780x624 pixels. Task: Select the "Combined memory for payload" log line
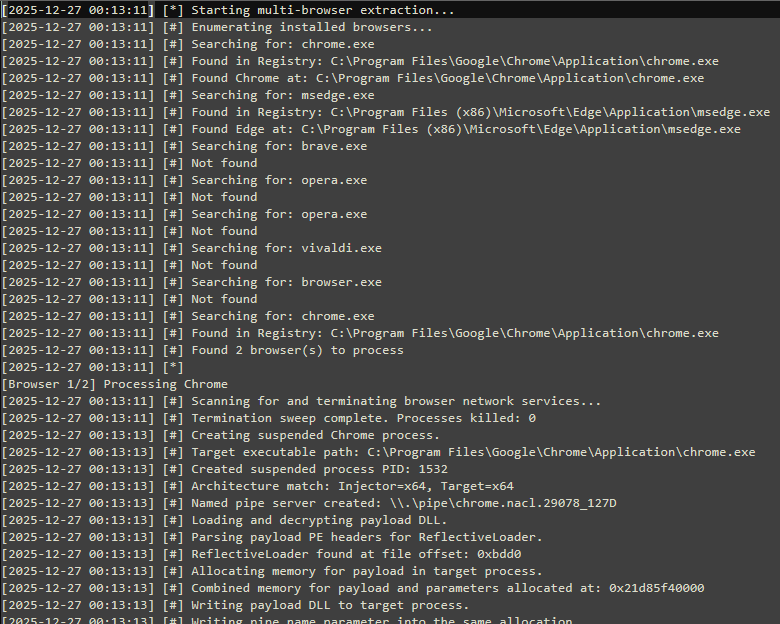click(x=447, y=588)
